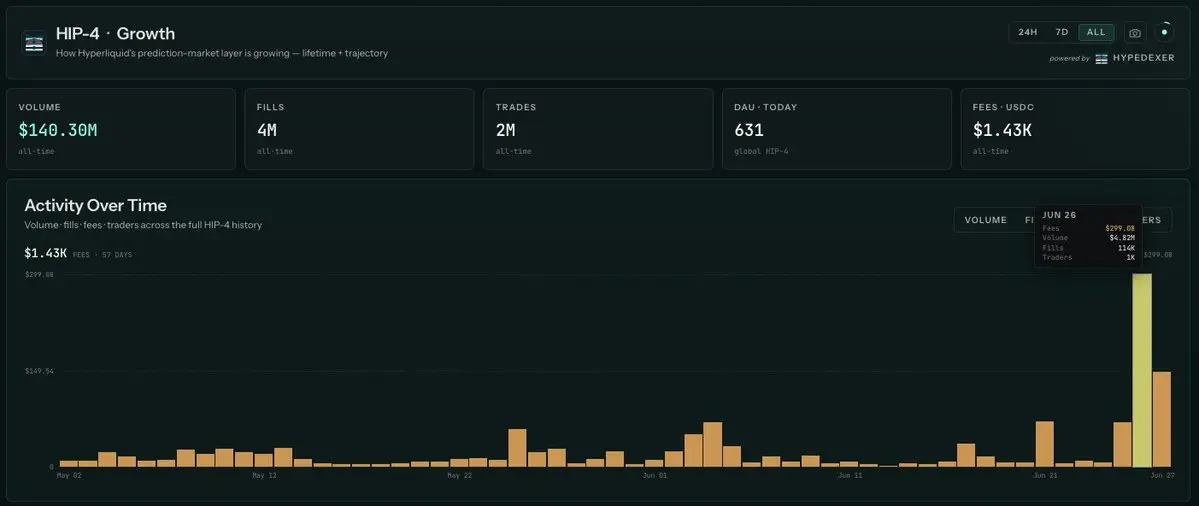Click the circular live-refresh indicator icon
This screenshot has width=1199, height=506.
click(1165, 32)
